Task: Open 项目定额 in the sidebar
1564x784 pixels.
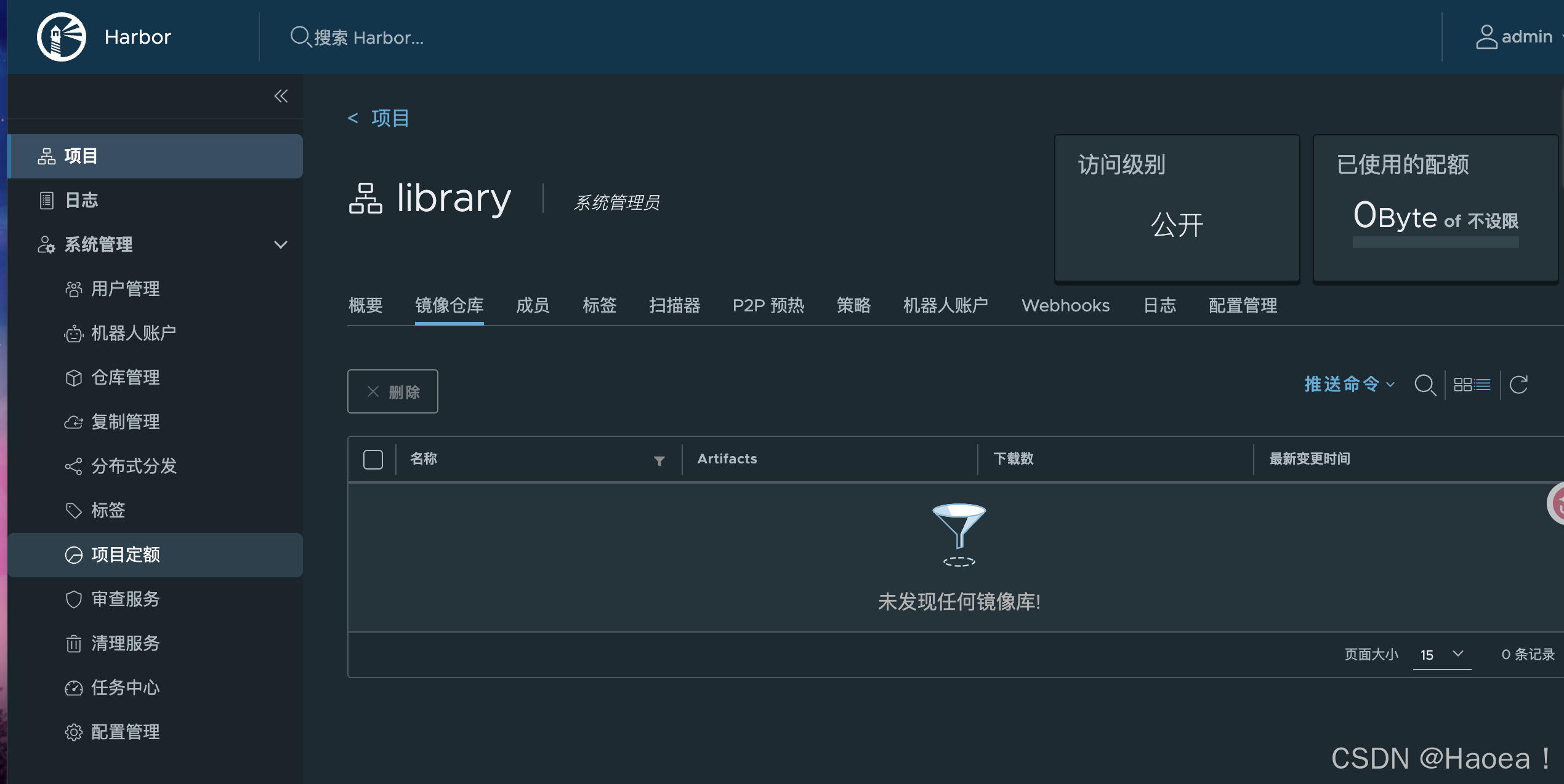Action: (x=126, y=554)
